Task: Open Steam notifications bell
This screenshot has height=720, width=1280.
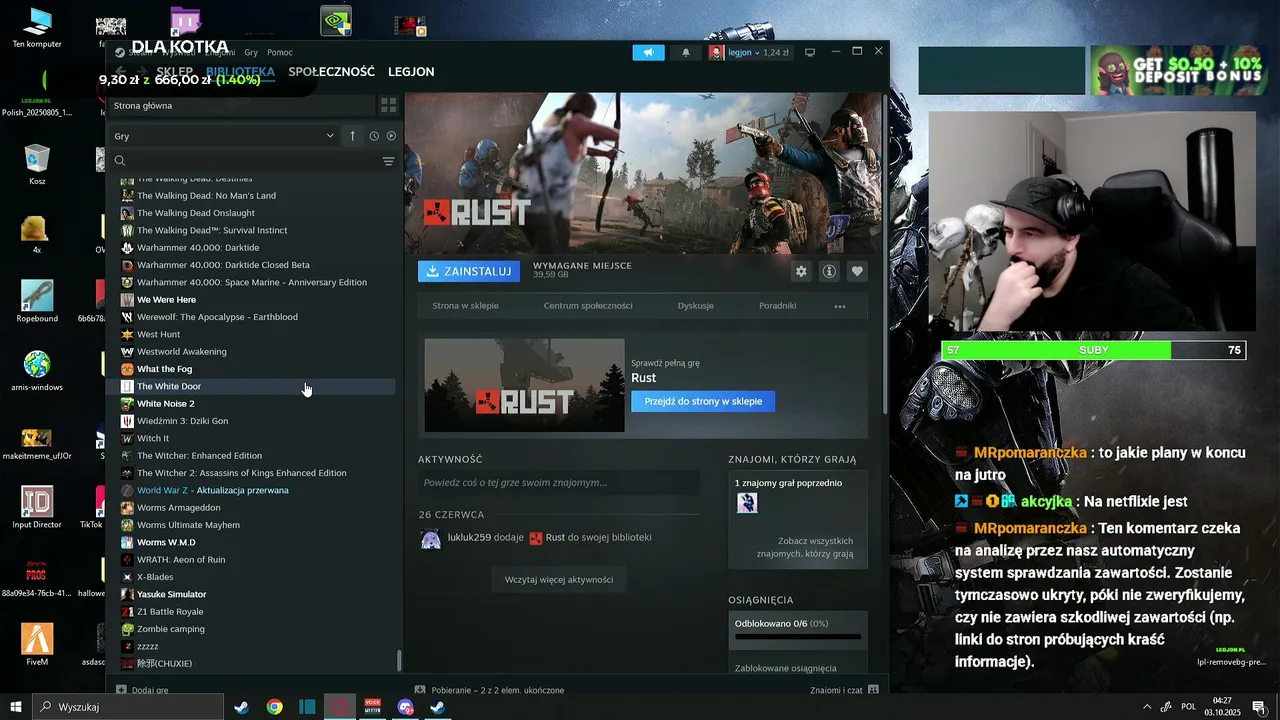Action: coord(685,53)
